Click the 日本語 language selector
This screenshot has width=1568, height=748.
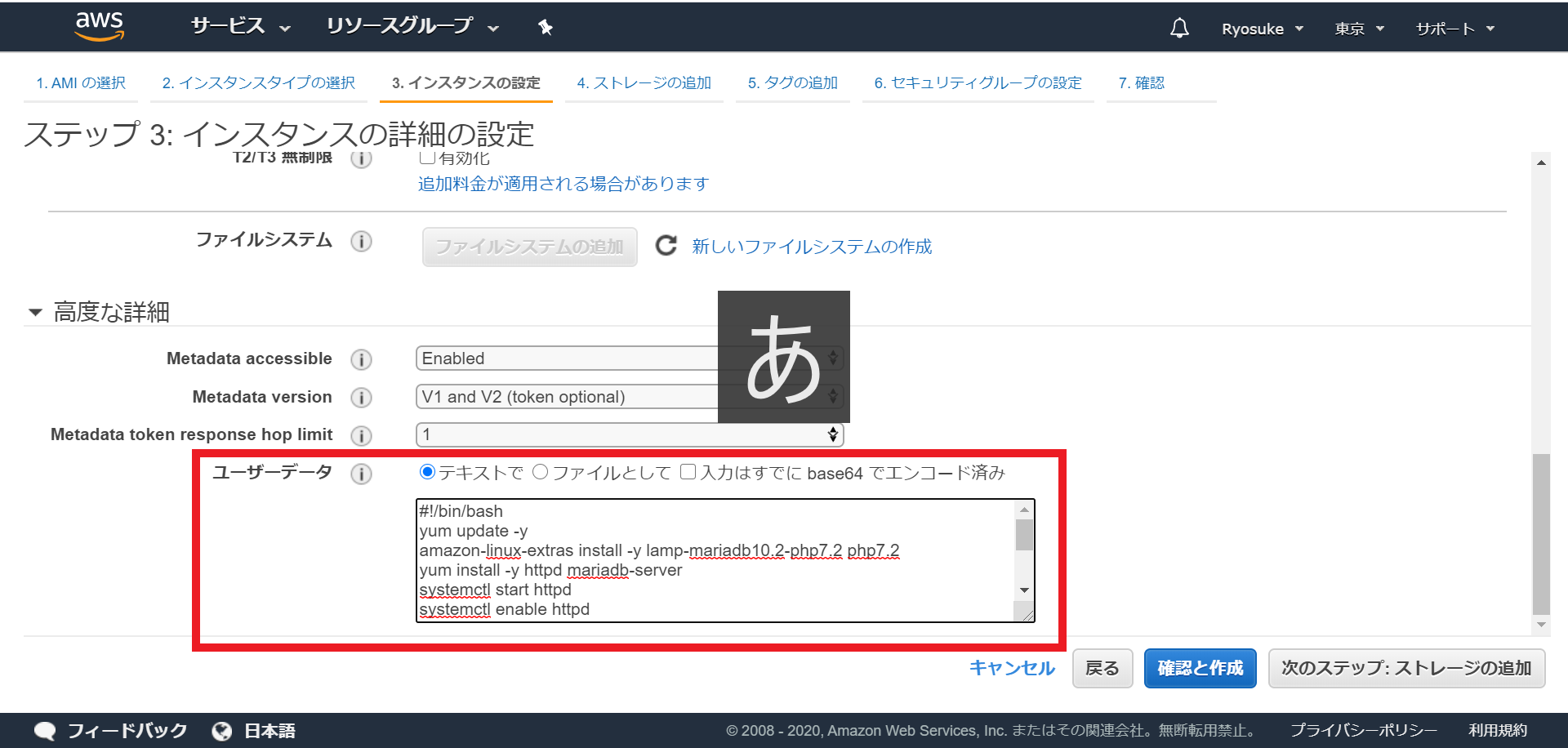tap(270, 731)
